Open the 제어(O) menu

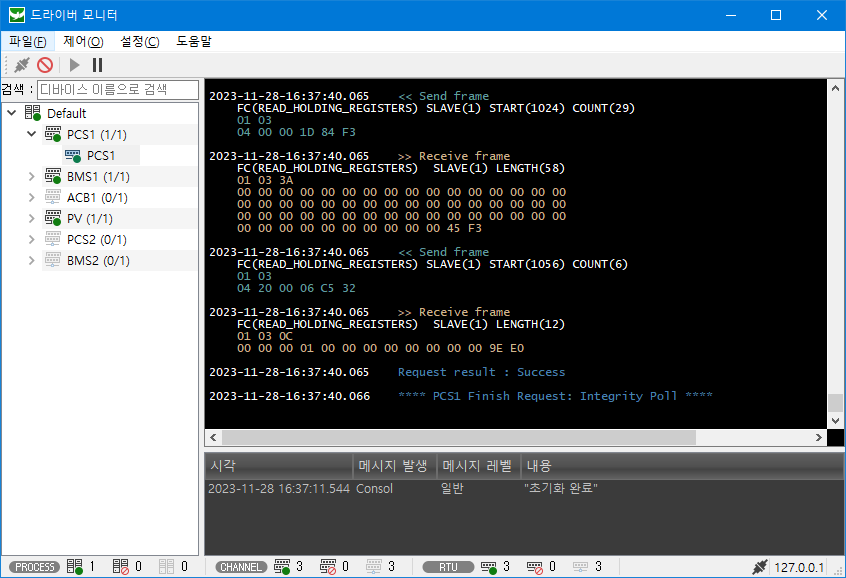(x=83, y=42)
